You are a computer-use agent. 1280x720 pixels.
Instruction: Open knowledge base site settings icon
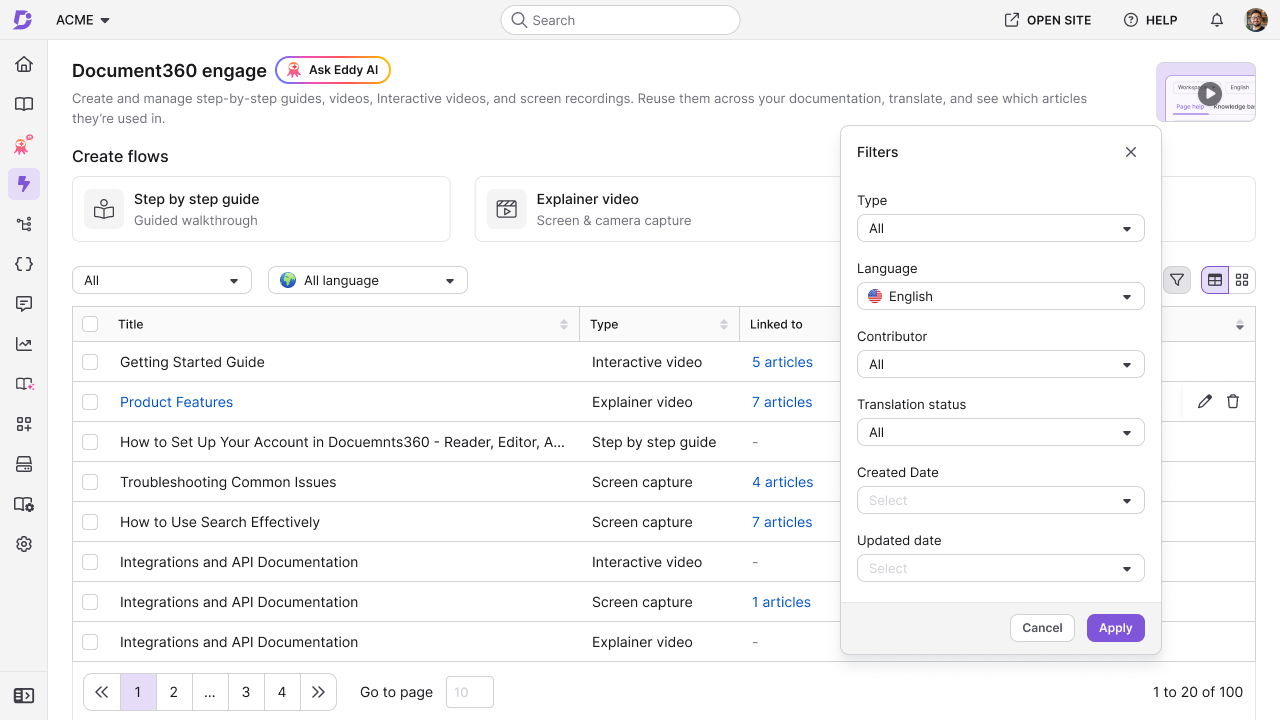(x=24, y=504)
